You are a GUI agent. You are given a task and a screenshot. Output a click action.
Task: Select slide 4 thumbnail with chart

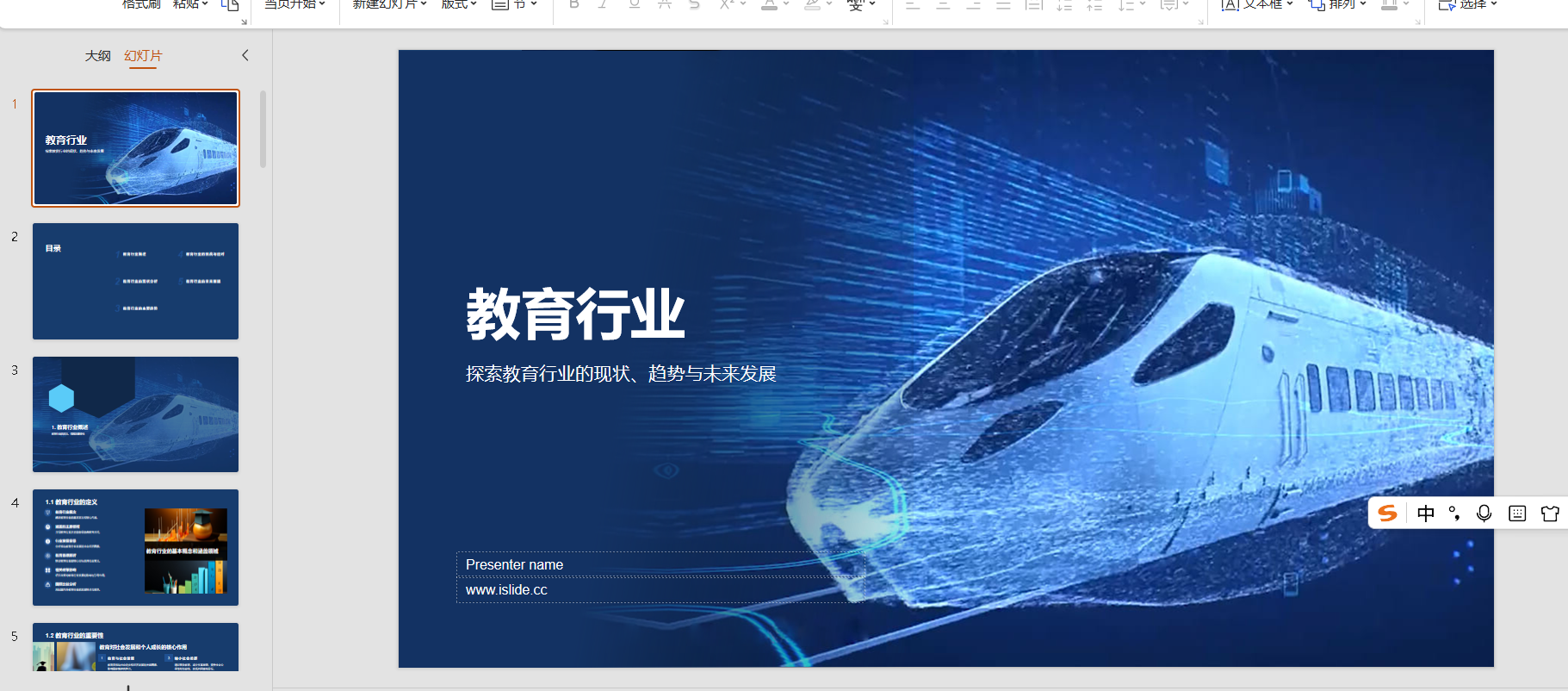(135, 547)
